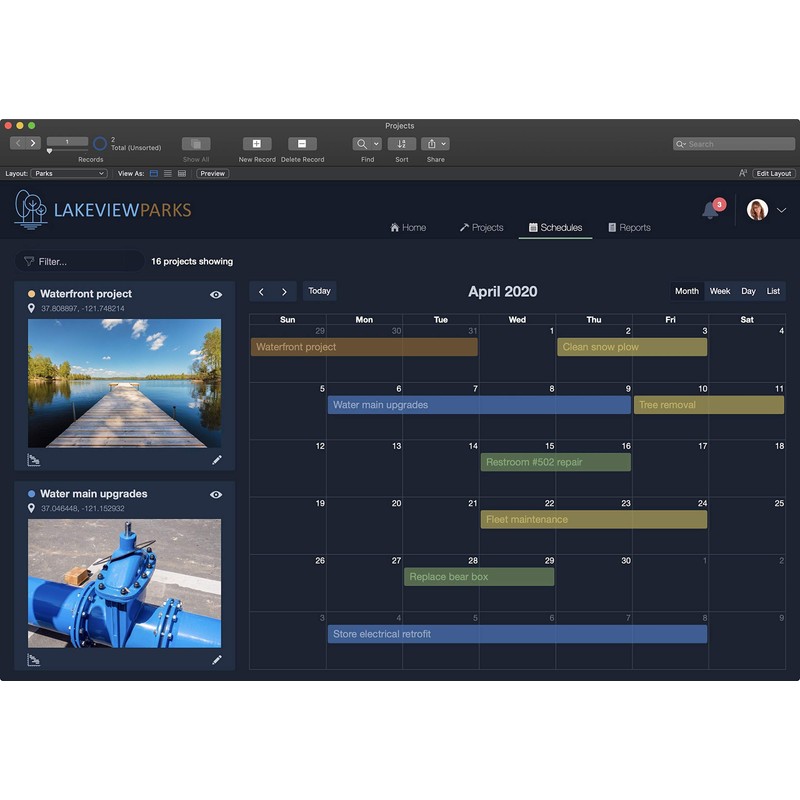Open the Layout dropdown showing Parks
The width and height of the screenshot is (800, 800).
[x=68, y=174]
